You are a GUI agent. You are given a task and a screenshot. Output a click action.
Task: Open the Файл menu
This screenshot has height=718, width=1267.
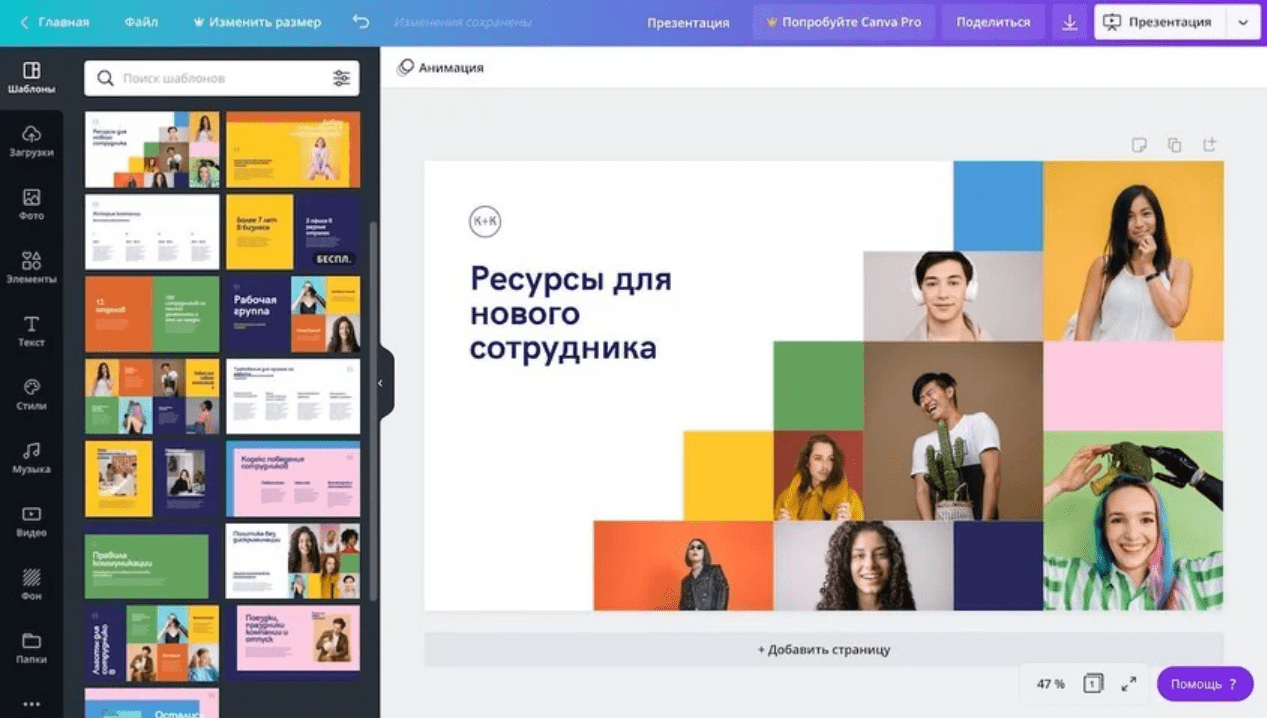(x=141, y=22)
